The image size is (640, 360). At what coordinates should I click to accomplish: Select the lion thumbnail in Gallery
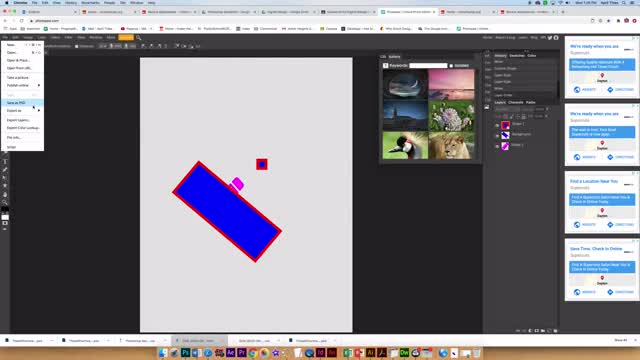(x=451, y=145)
